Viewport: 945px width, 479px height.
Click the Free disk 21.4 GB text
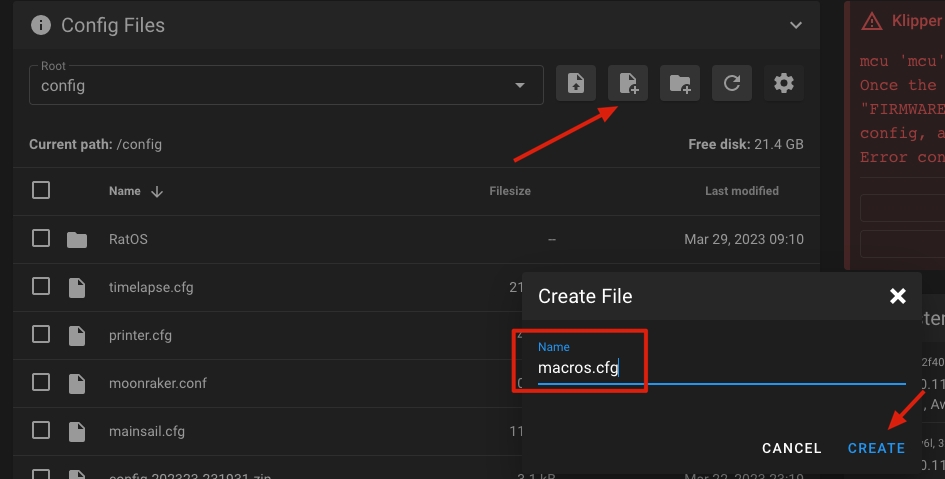[746, 145]
